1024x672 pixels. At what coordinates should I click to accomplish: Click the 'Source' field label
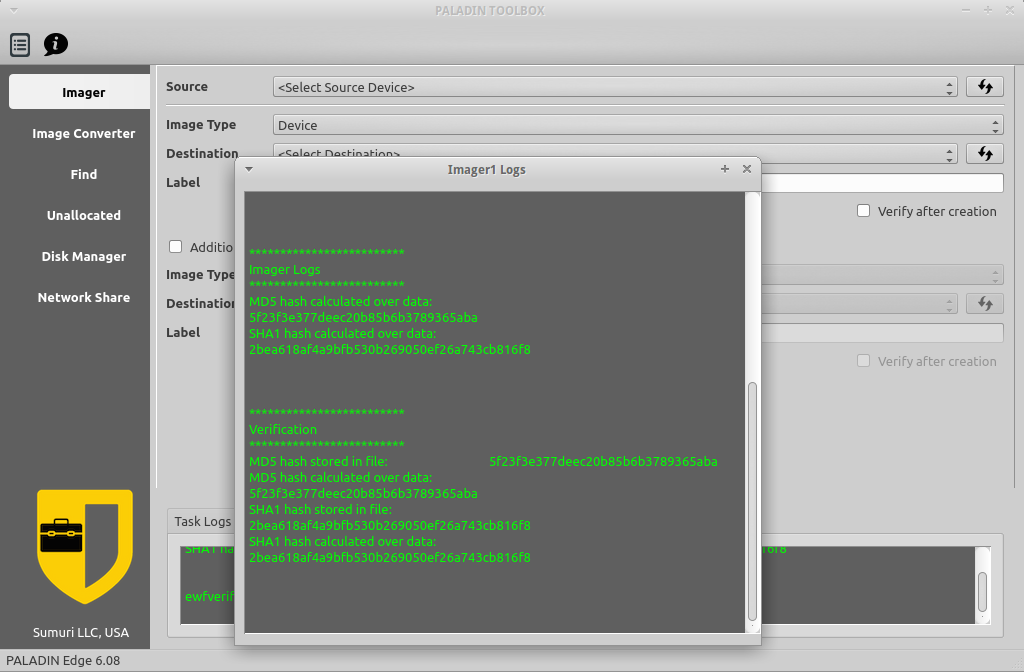click(187, 86)
